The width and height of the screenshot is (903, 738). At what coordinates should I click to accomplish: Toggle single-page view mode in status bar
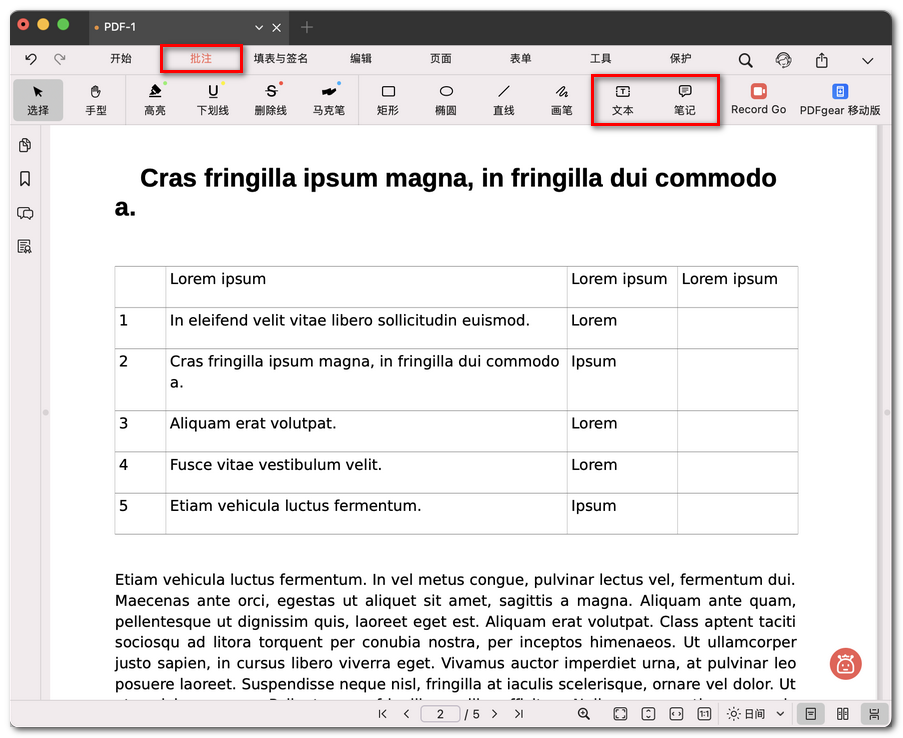[811, 714]
